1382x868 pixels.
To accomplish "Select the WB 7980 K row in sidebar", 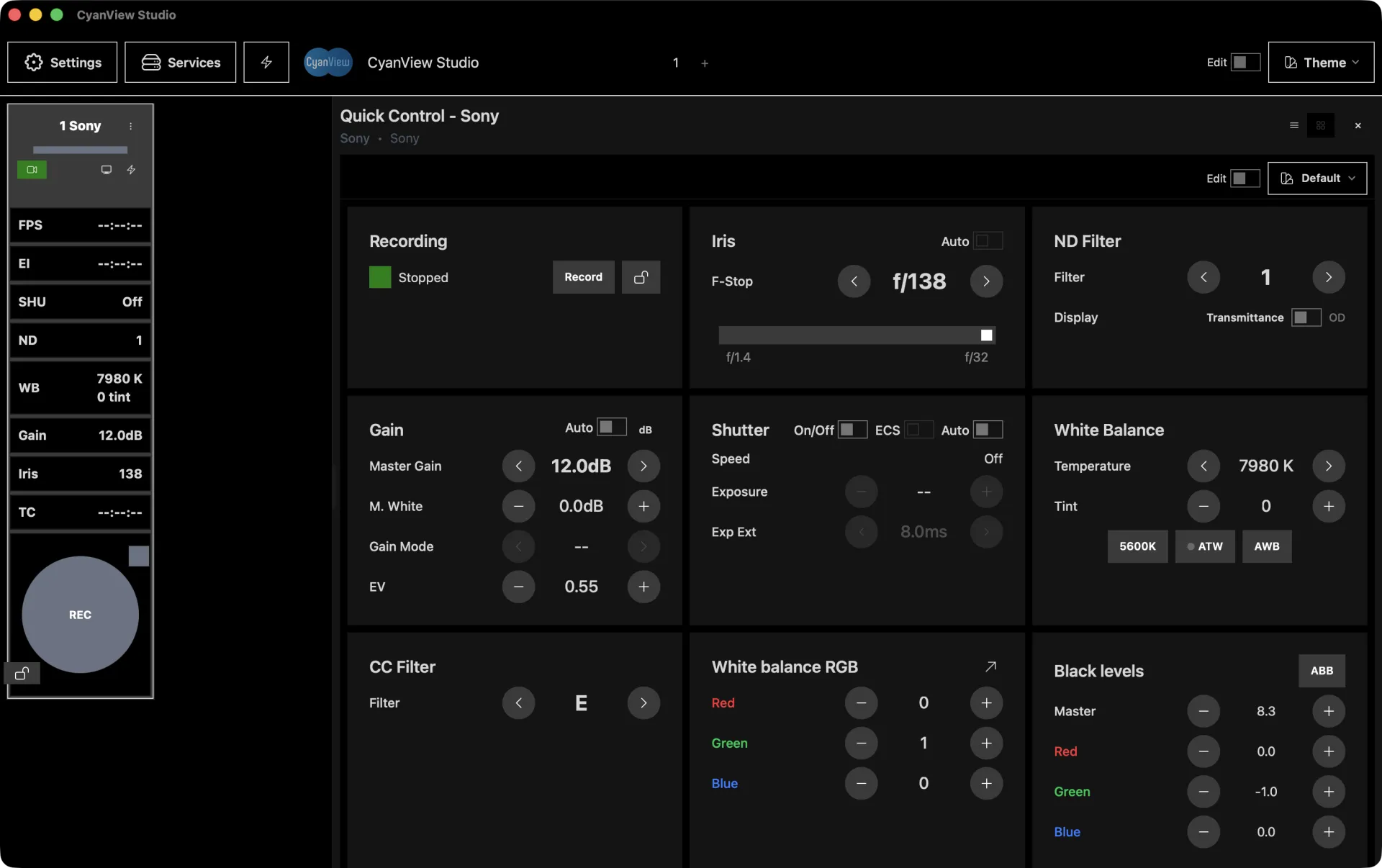I will click(80, 388).
